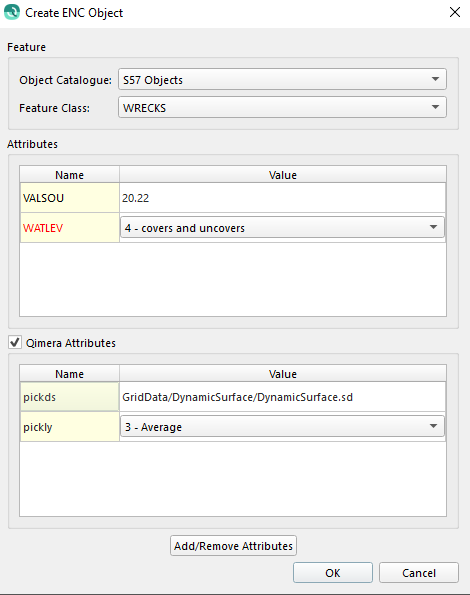Click the Cancel button
470x595 pixels.
click(419, 573)
